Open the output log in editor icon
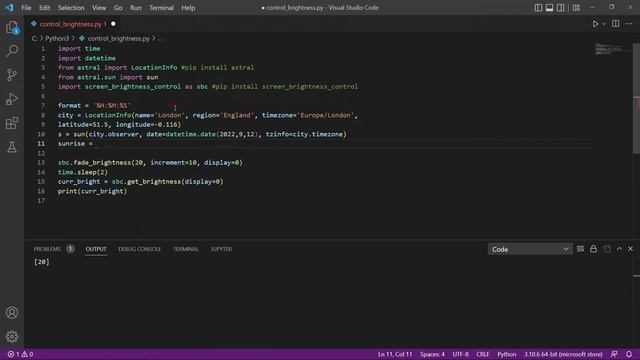The width and height of the screenshot is (640, 360). click(x=607, y=249)
